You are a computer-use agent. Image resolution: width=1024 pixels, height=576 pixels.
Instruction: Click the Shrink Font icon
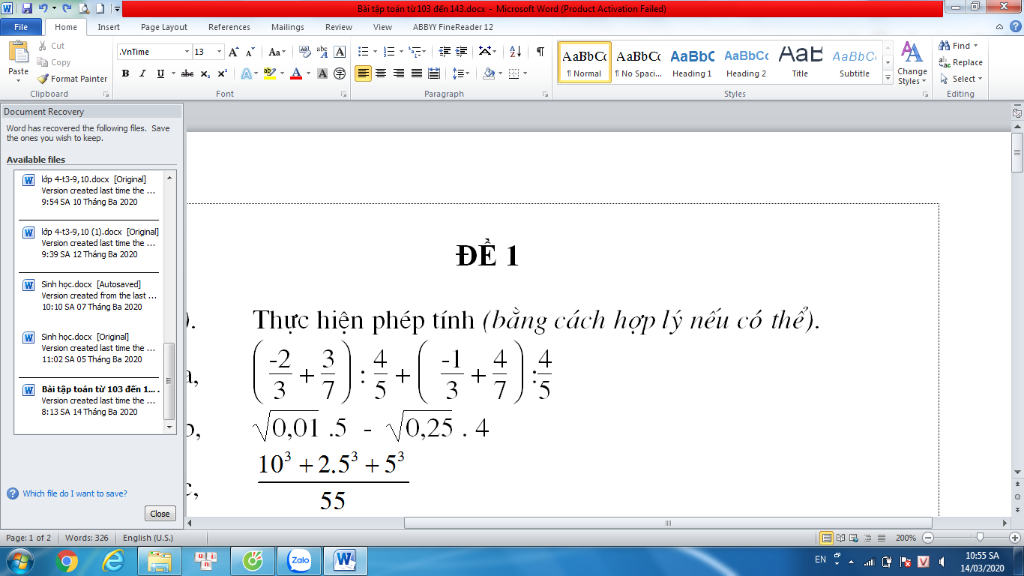(249, 52)
